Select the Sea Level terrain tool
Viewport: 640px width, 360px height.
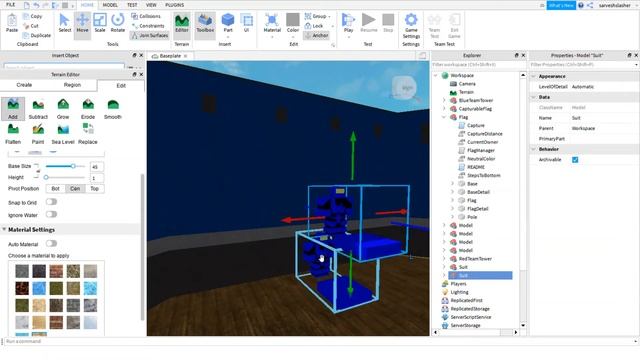(63, 134)
